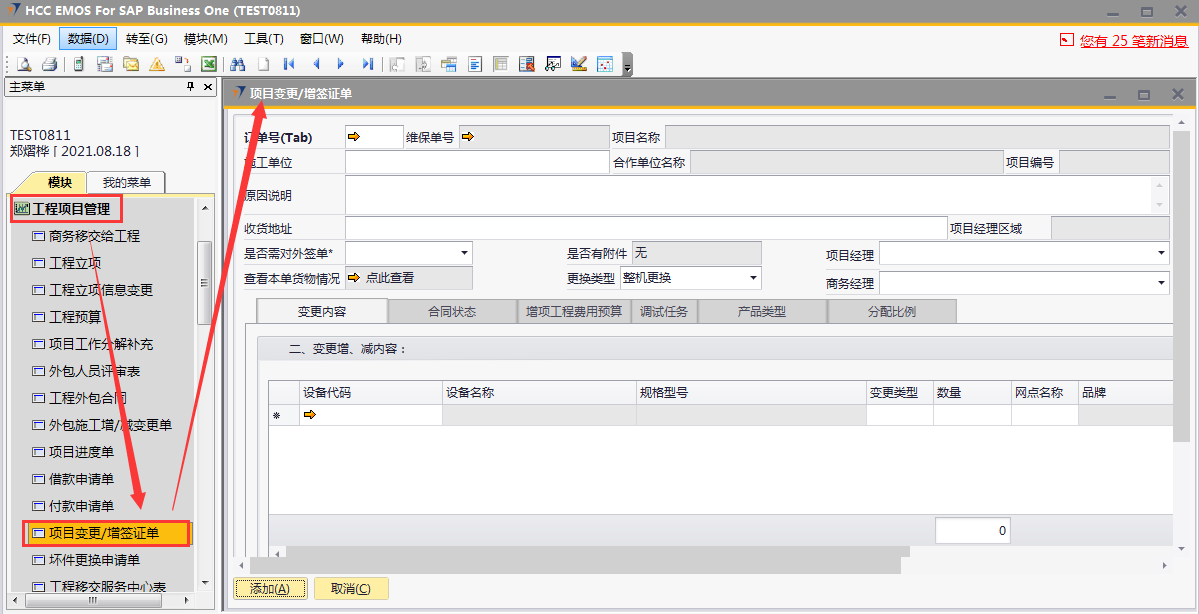Image resolution: width=1199 pixels, height=614 pixels.
Task: Switch to the 合同状态 tab
Action: [452, 312]
